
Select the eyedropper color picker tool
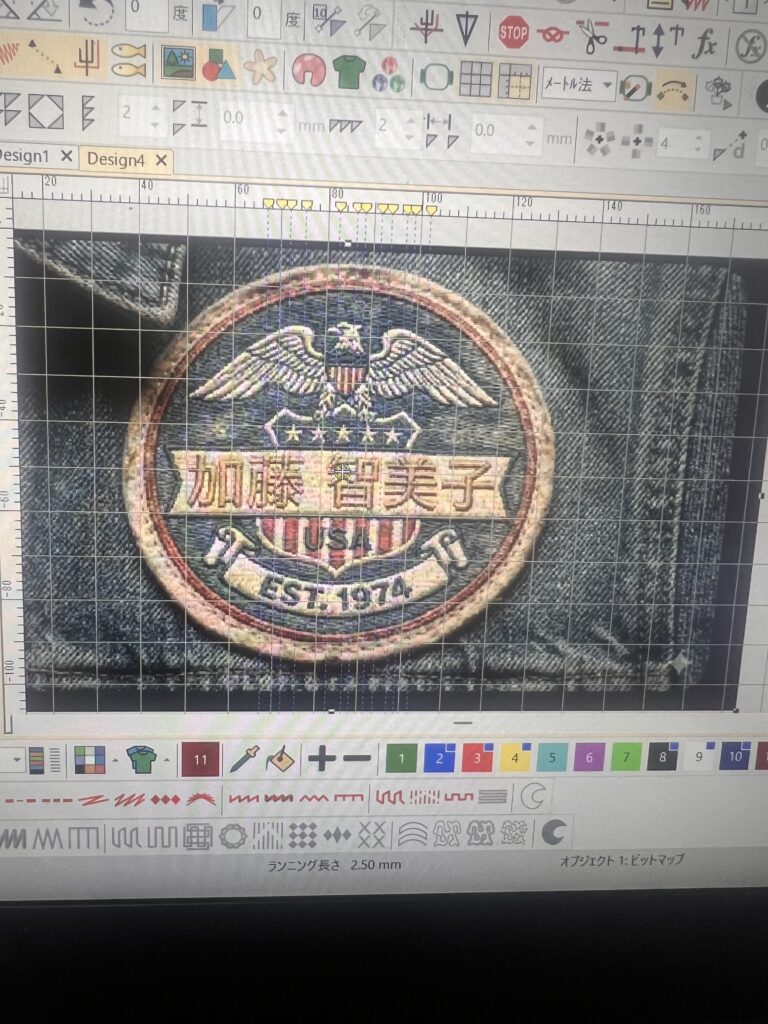[243, 760]
